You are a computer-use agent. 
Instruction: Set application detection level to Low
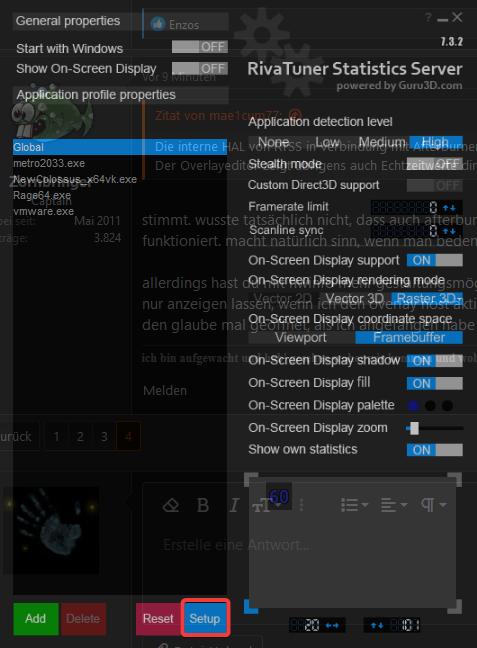328,142
